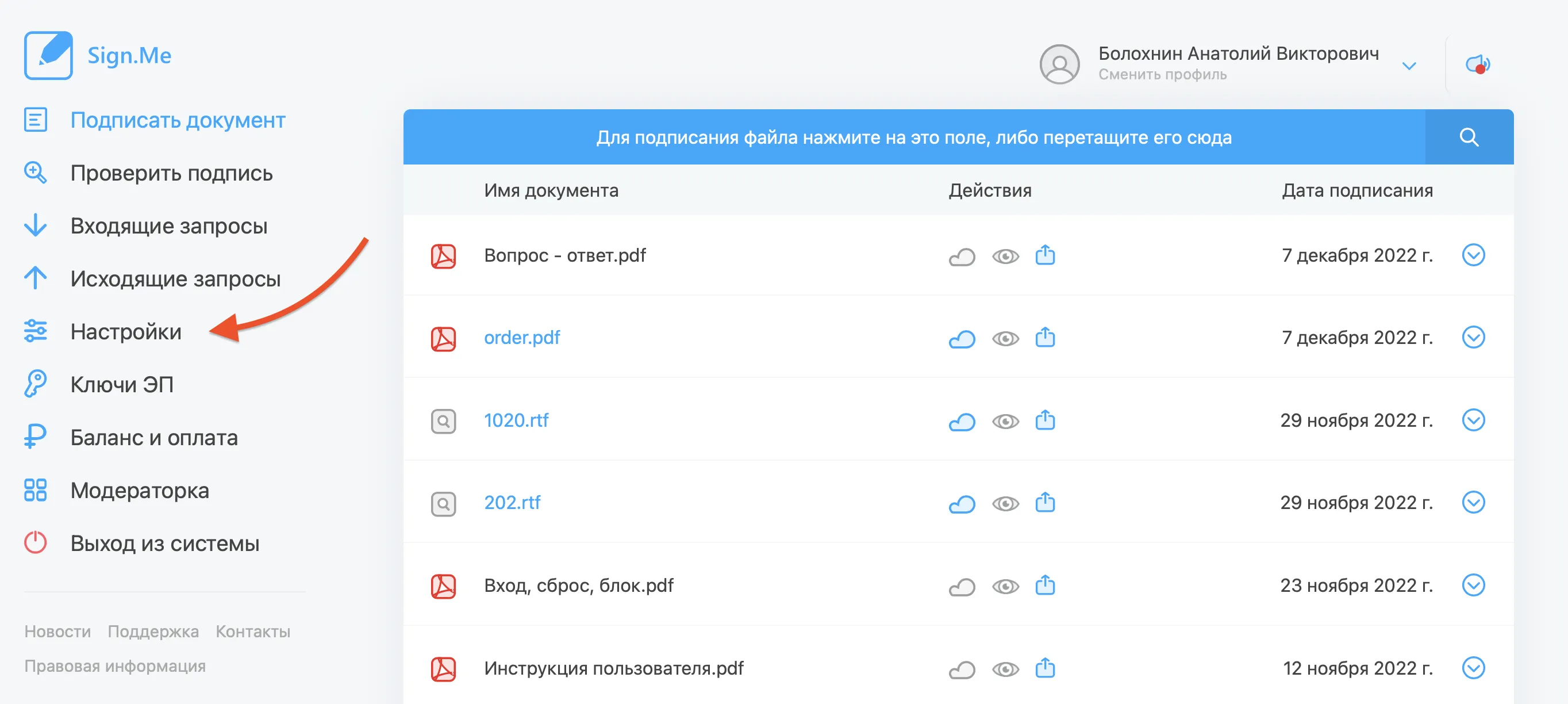This screenshot has width=1568, height=704.
Task: Open the 202.rtf document link
Action: (512, 503)
